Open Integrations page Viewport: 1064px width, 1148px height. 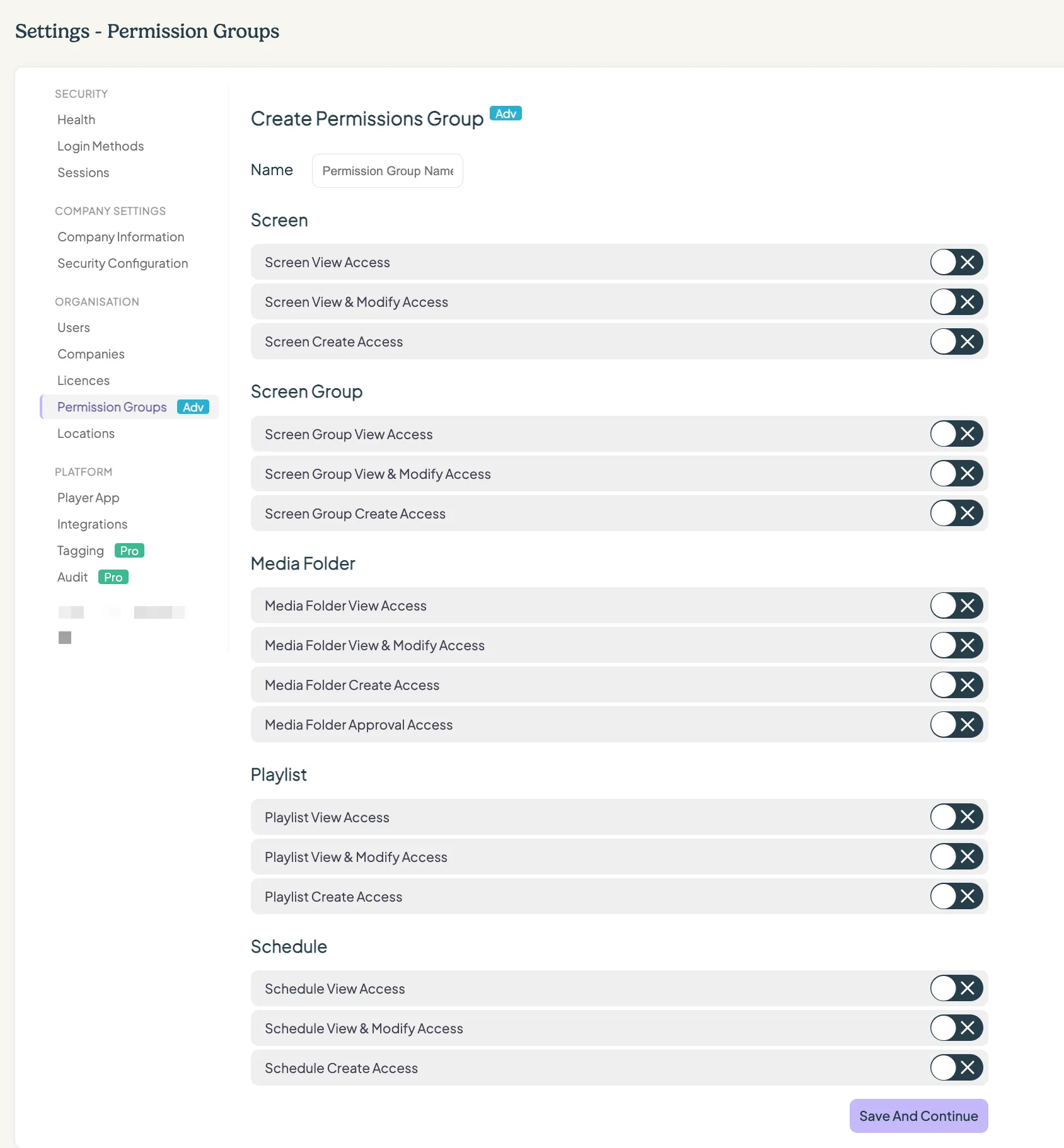pyautogui.click(x=92, y=524)
